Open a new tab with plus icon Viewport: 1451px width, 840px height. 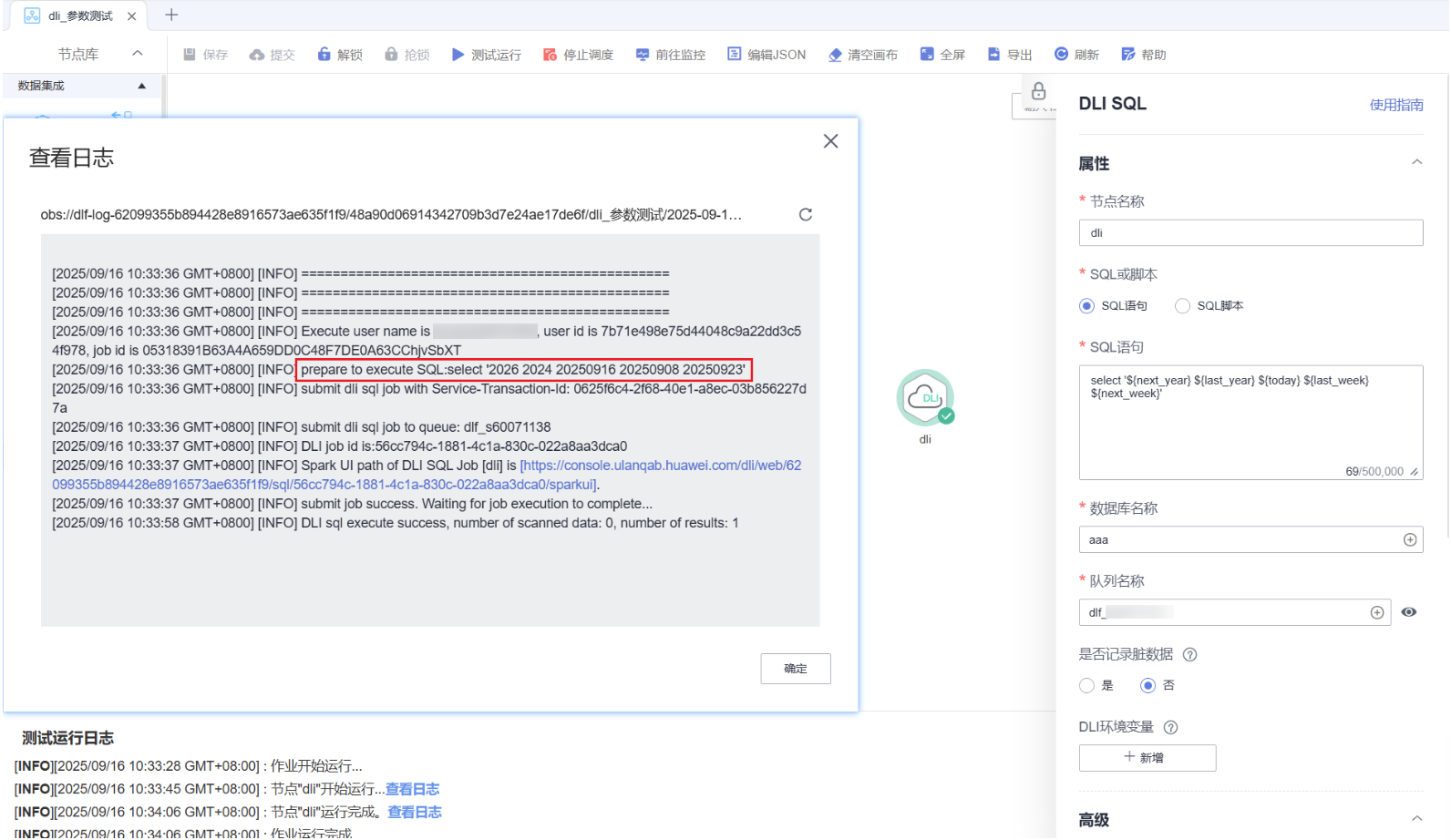171,15
